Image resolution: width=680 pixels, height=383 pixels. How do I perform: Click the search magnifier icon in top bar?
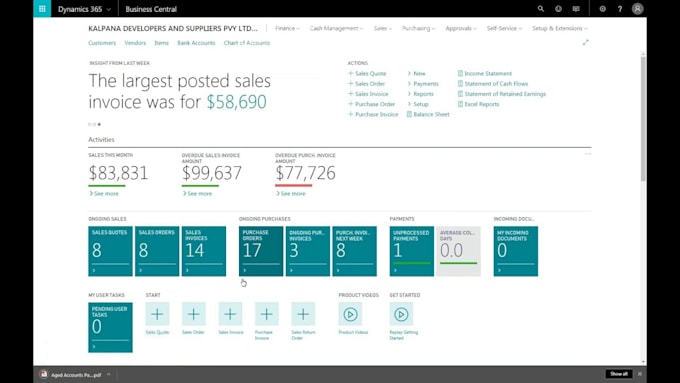pyautogui.click(x=541, y=9)
